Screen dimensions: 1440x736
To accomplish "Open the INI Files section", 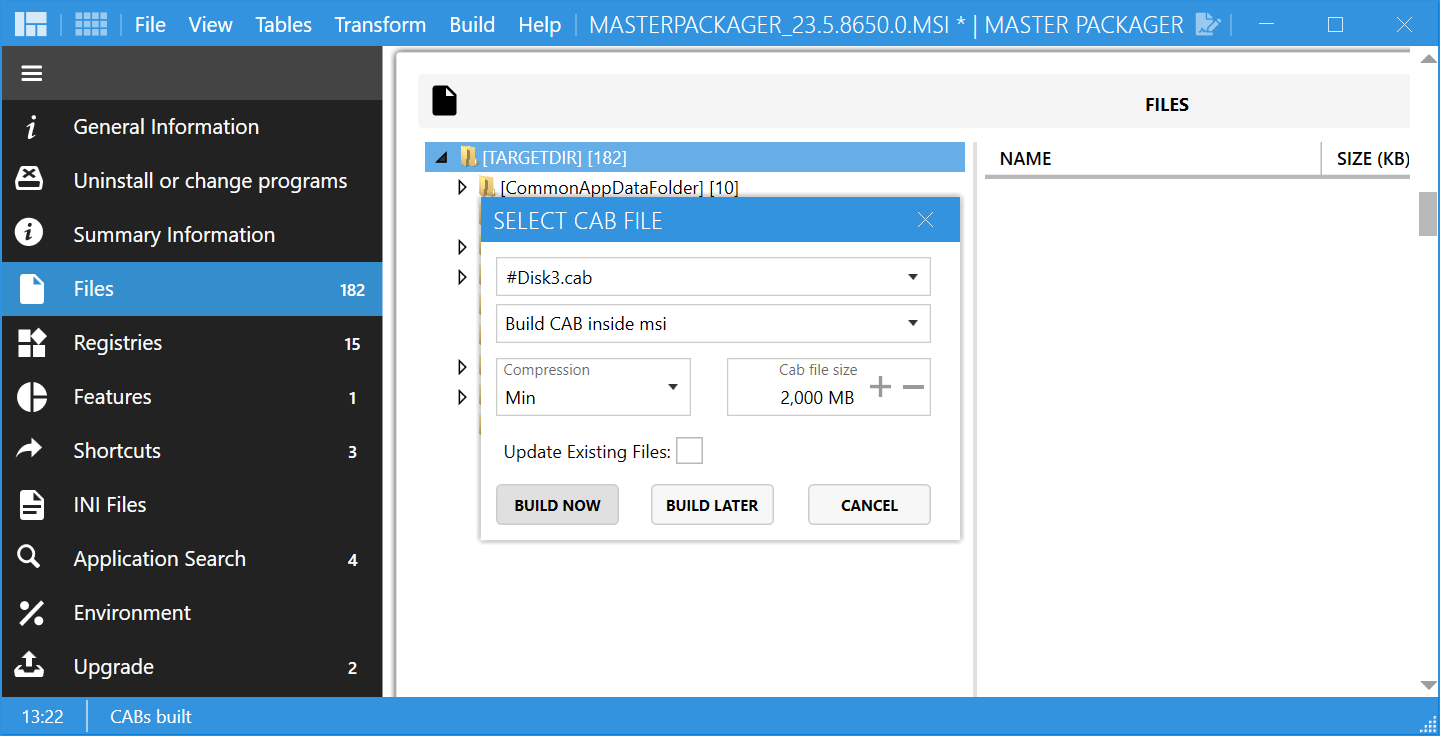I will click(192, 505).
